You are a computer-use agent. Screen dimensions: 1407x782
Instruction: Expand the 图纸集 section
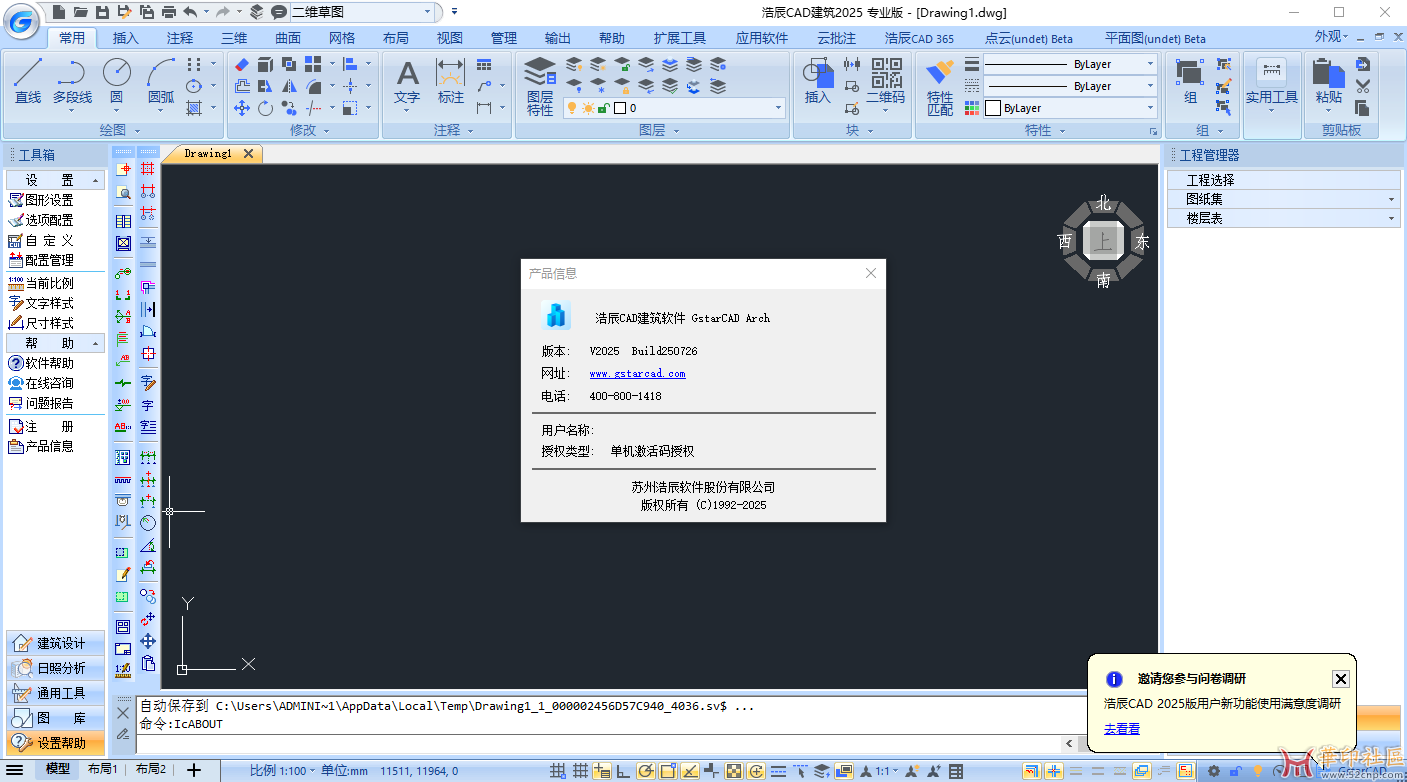pos(1284,199)
